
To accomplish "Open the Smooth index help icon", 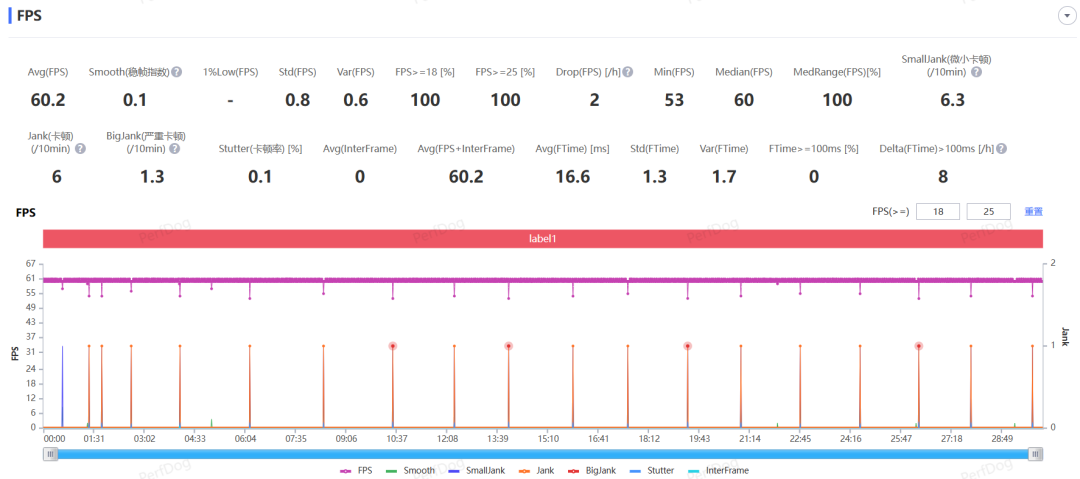I will coord(176,72).
